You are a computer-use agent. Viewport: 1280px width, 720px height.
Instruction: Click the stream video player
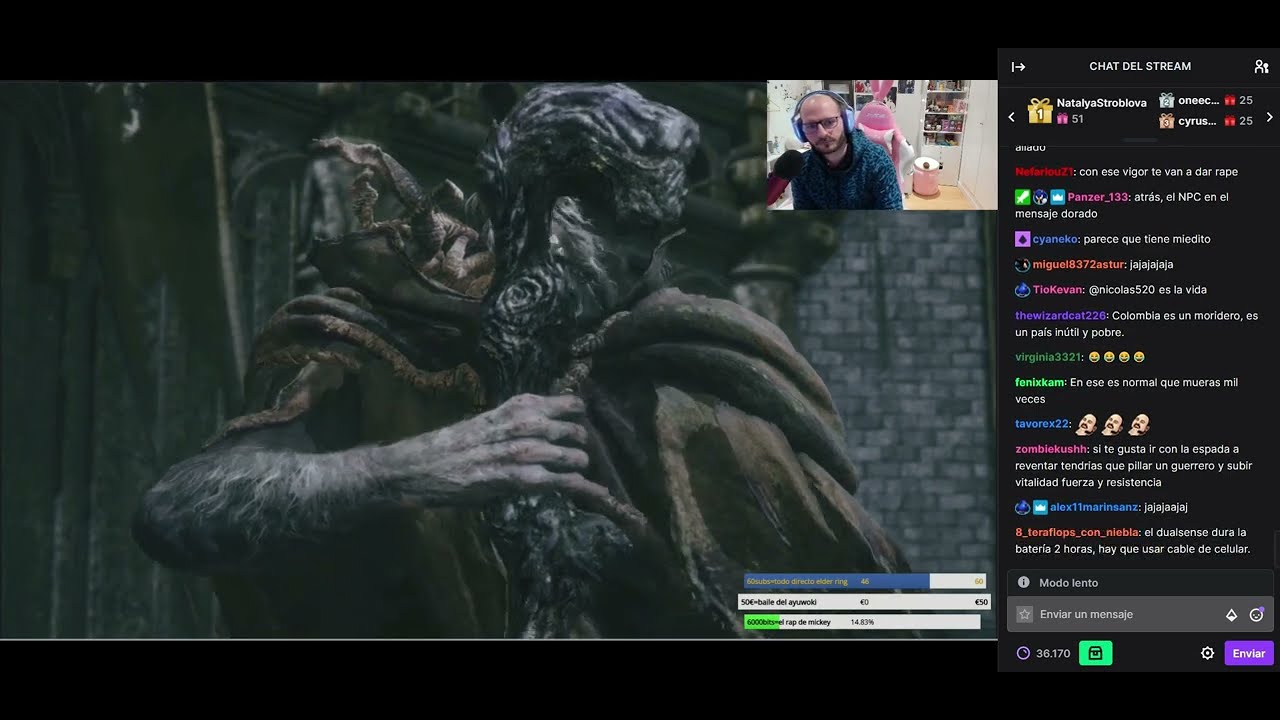pos(498,360)
